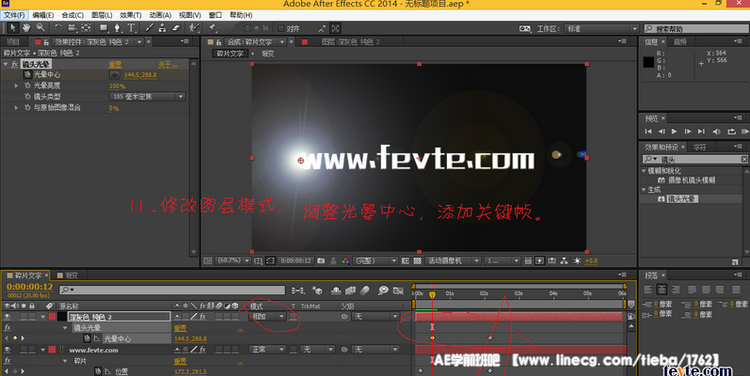This screenshot has height=376, width=750.
Task: Toggle 镜头类型 stopwatch in effect controls
Action: point(27,97)
